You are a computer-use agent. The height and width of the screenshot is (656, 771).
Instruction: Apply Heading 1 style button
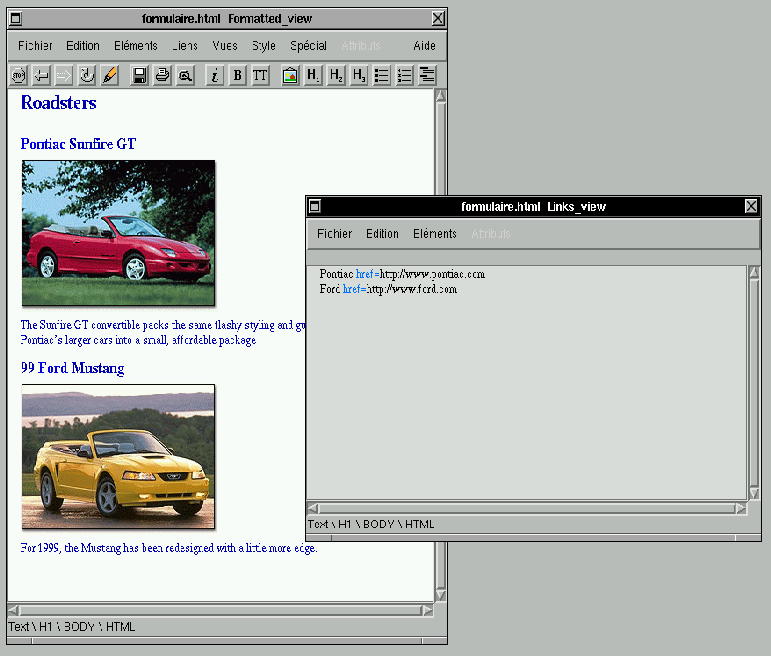[313, 75]
